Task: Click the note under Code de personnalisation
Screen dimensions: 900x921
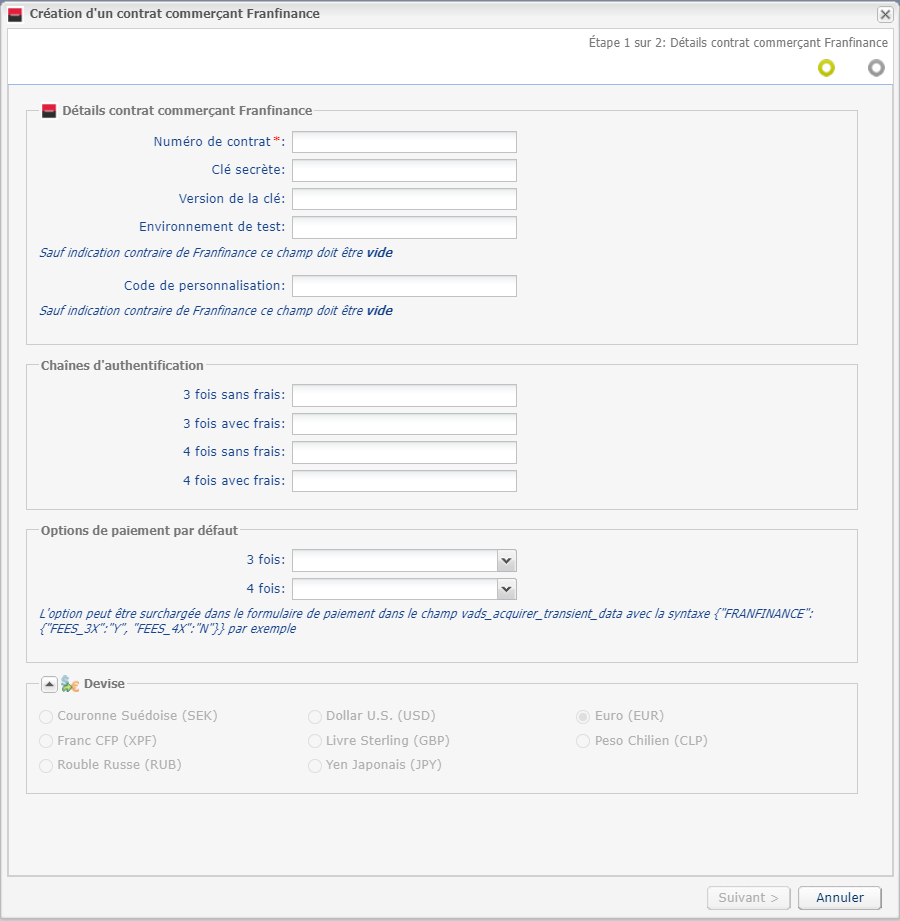Action: click(216, 311)
